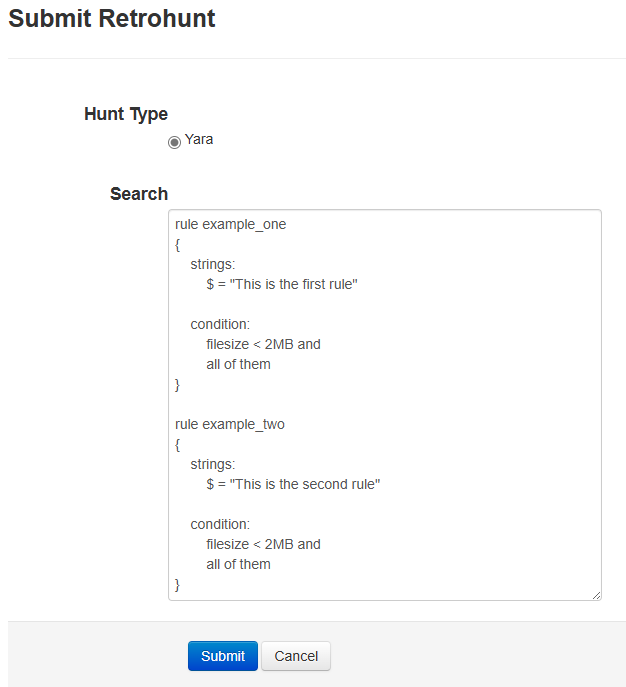The height and width of the screenshot is (687, 626).
Task: Select the Yara hunt type radio button
Action: [174, 142]
